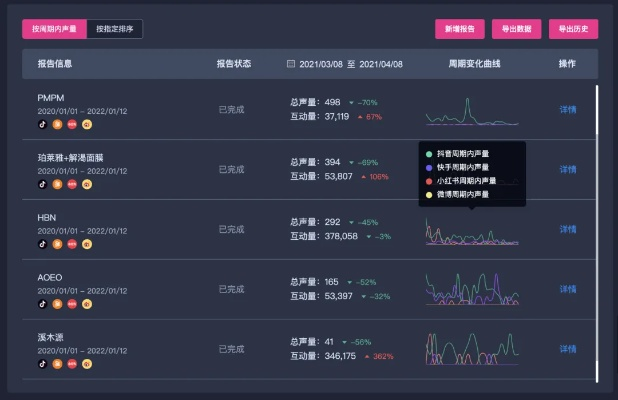Click the 新增报告 button
Viewport: 618px width, 400px height.
click(460, 29)
